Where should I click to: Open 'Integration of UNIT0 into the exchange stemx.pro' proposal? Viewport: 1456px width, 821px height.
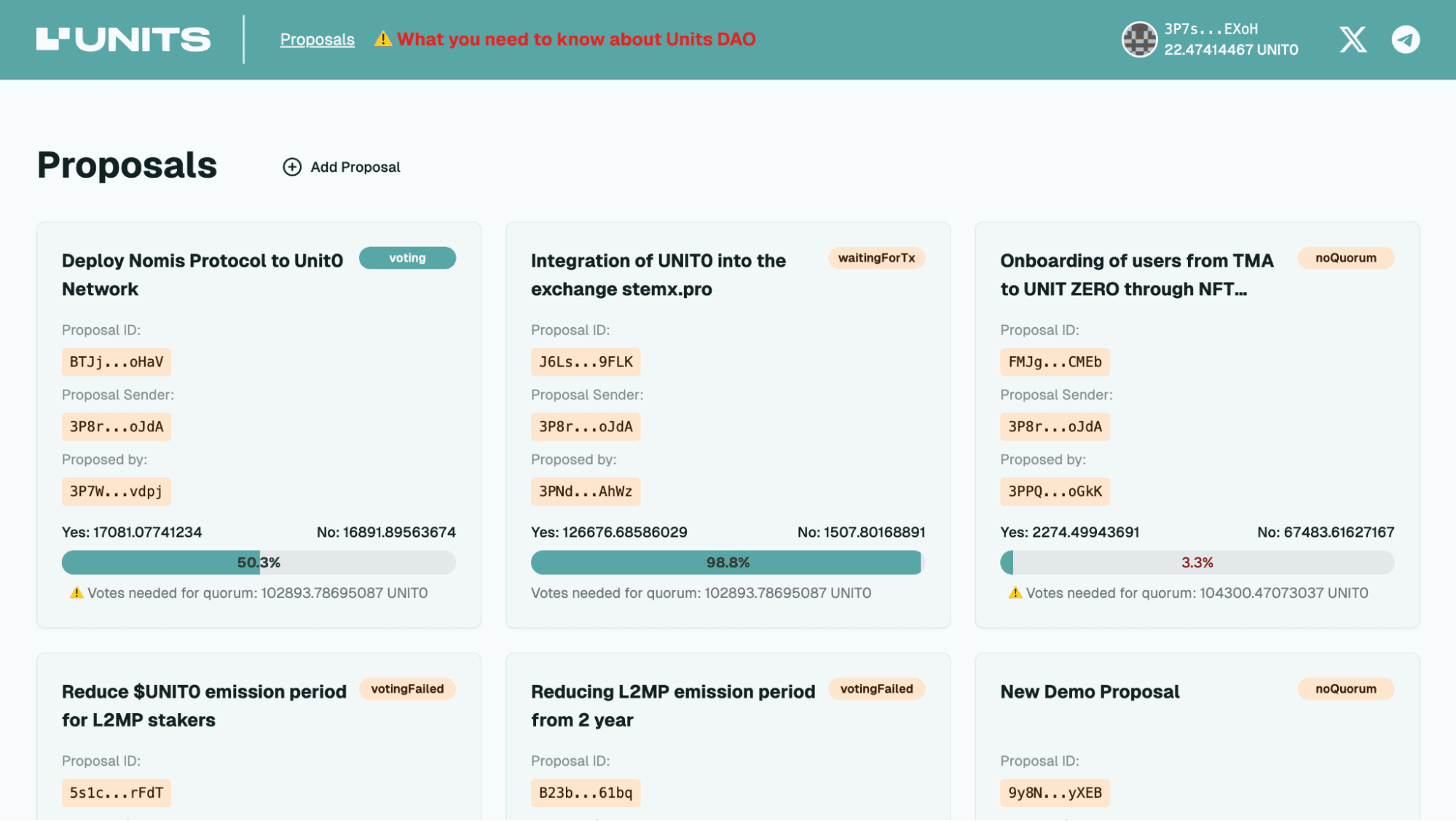[x=658, y=275]
